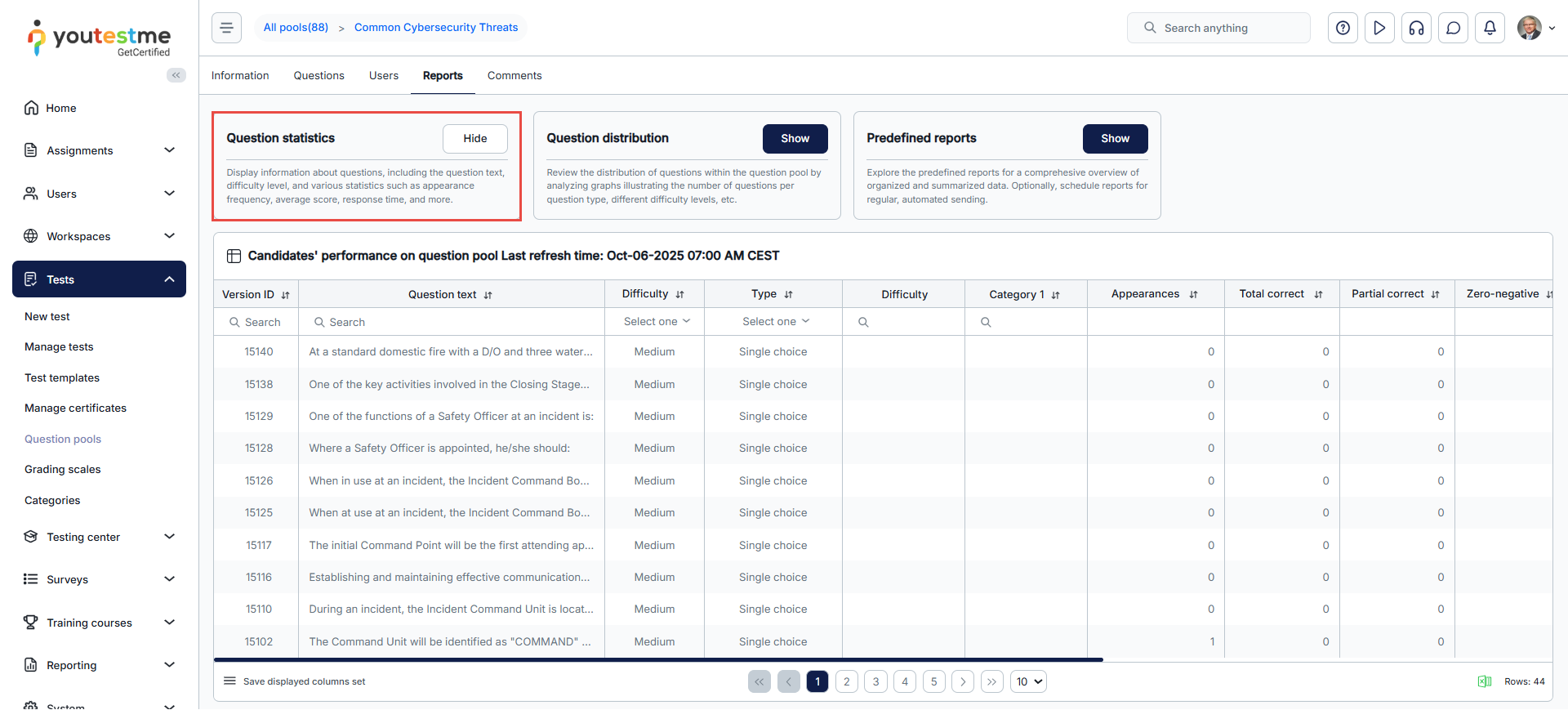Open the help question mark icon
Image resolution: width=1568 pixels, height=710 pixels.
[1343, 28]
